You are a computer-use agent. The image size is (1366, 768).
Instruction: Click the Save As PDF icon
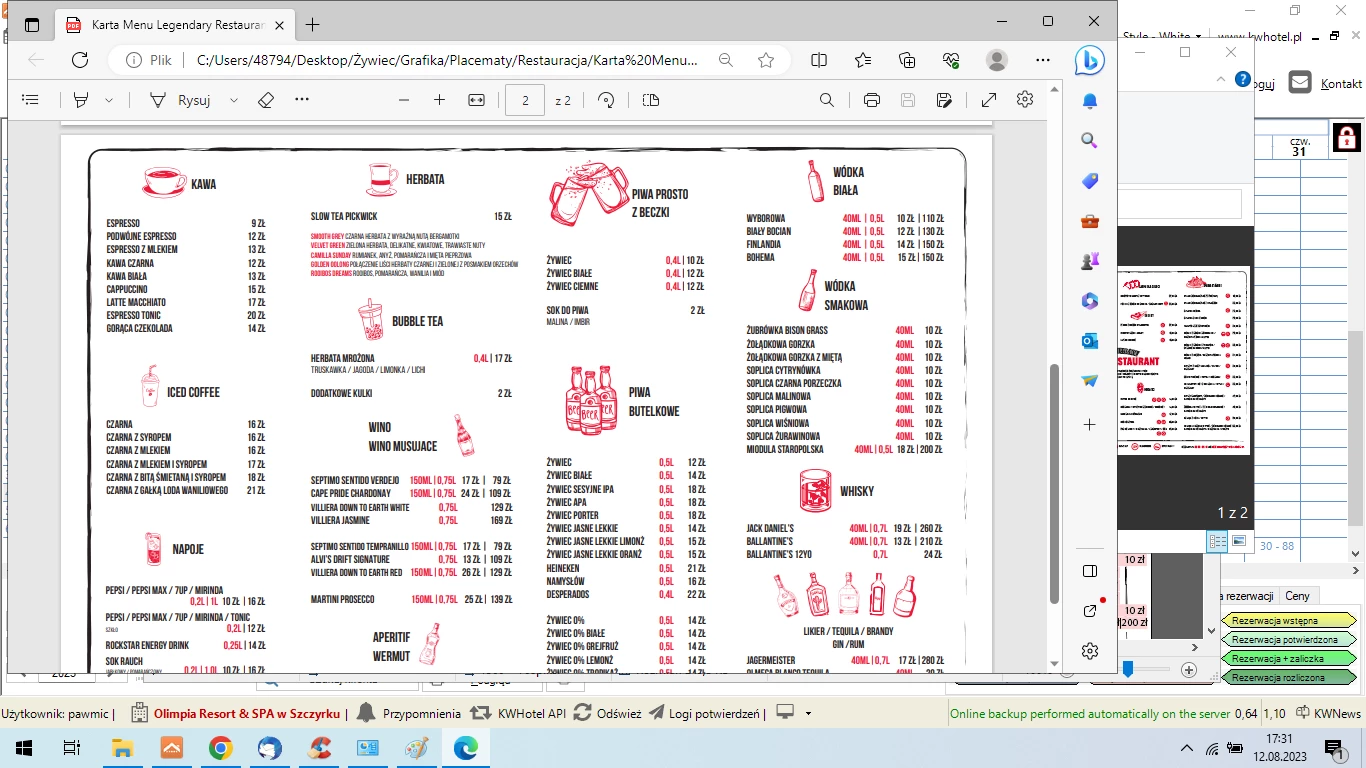tap(944, 100)
